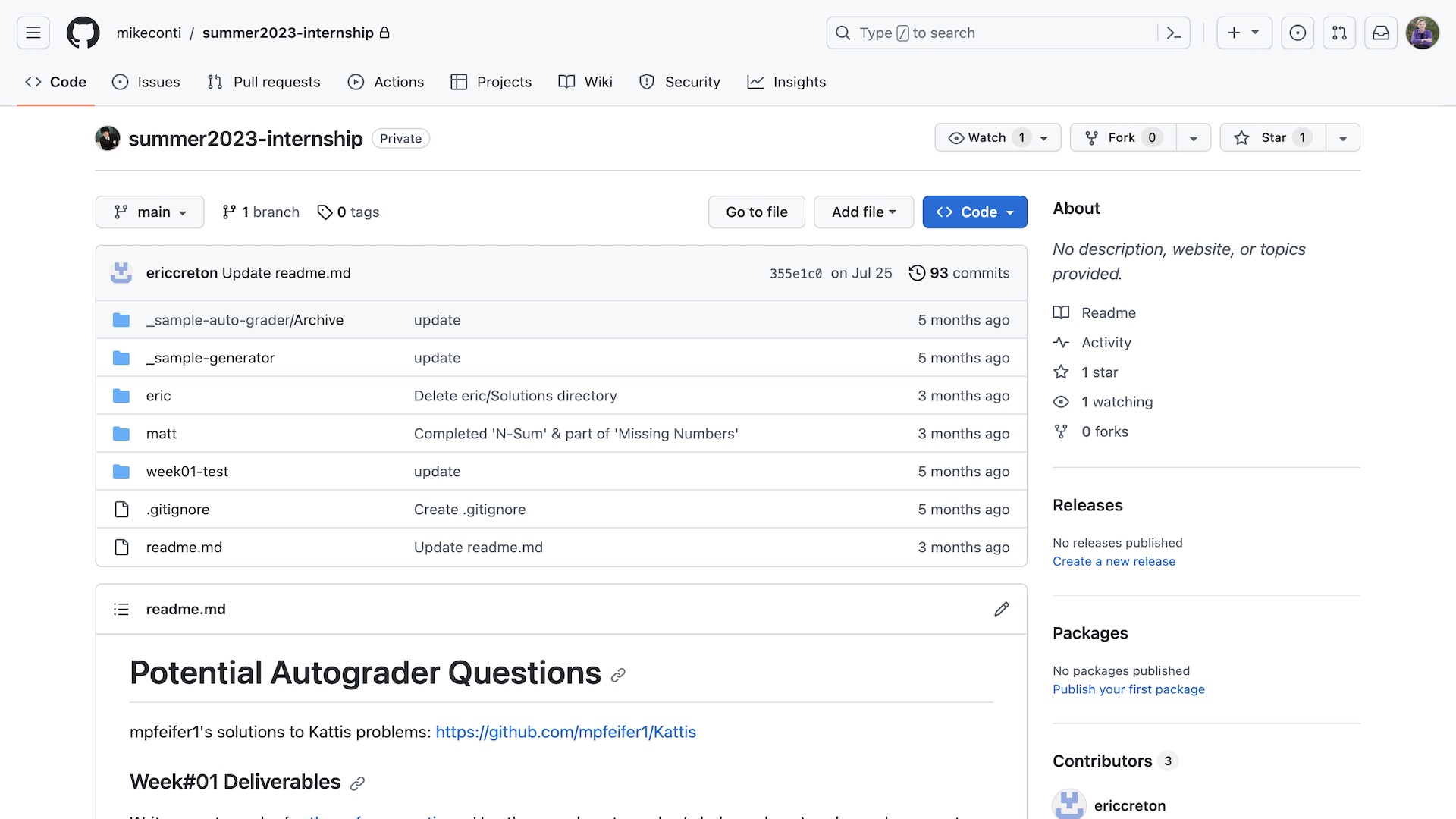This screenshot has width=1456, height=819.
Task: Toggle Star on this repository
Action: 1272,137
